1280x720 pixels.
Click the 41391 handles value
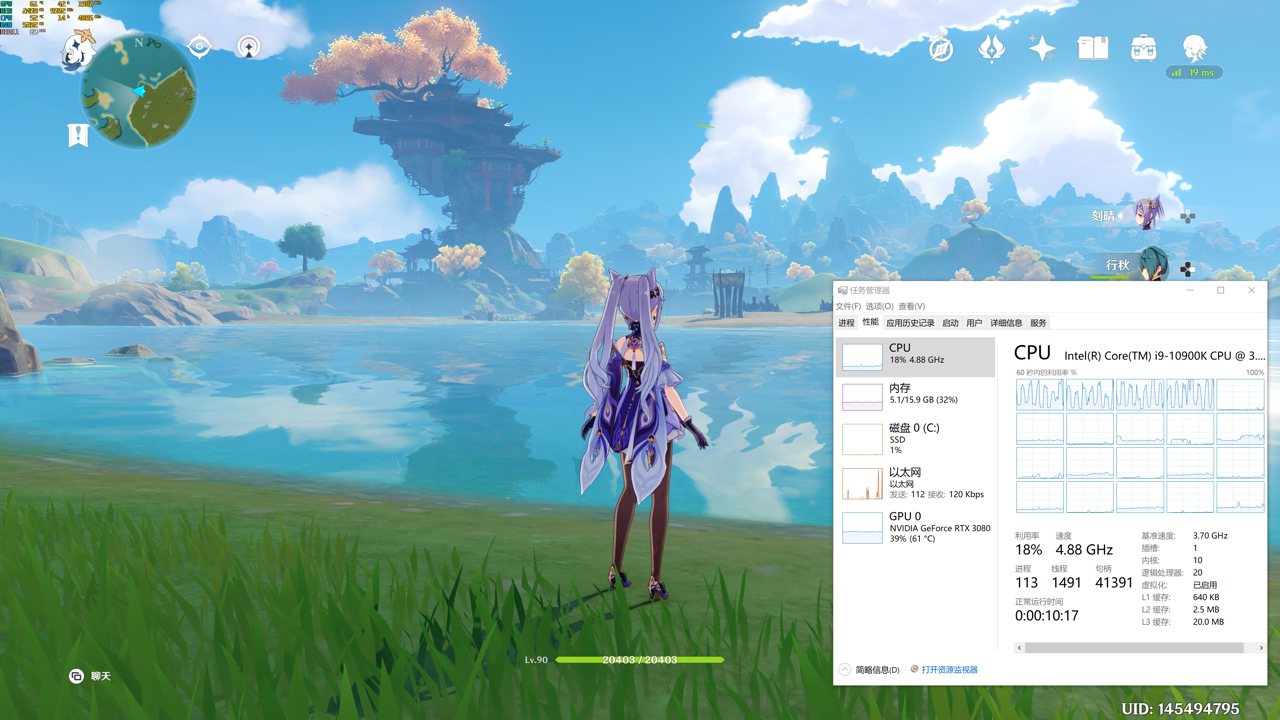tap(1114, 582)
